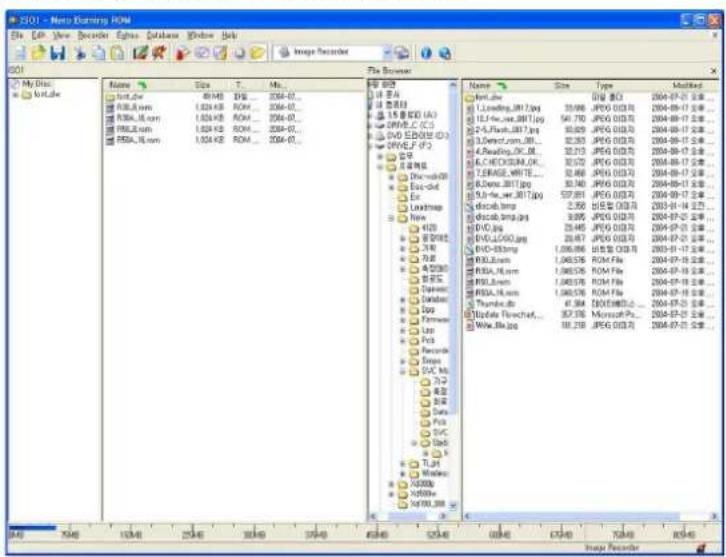The width and height of the screenshot is (726, 557).
Task: Click the blue Info toolbar icon
Action: [426, 53]
